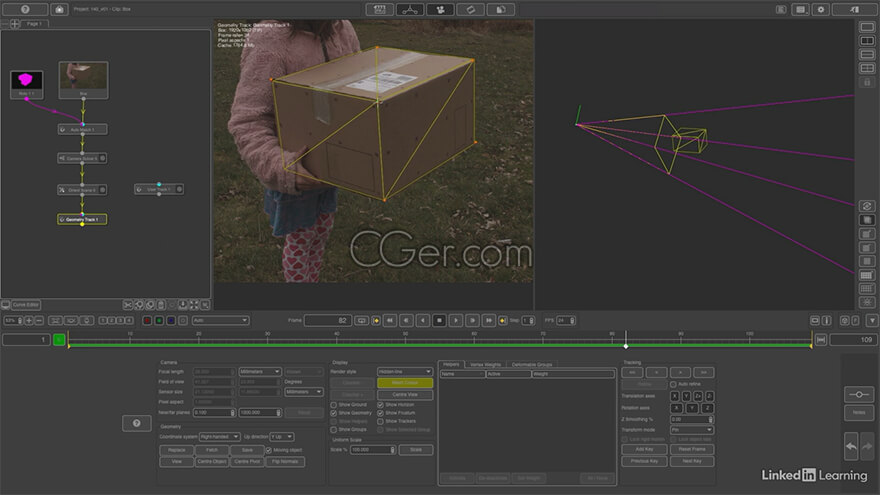This screenshot has width=880, height=495.
Task: Toggle translation axis X button
Action: coord(675,396)
